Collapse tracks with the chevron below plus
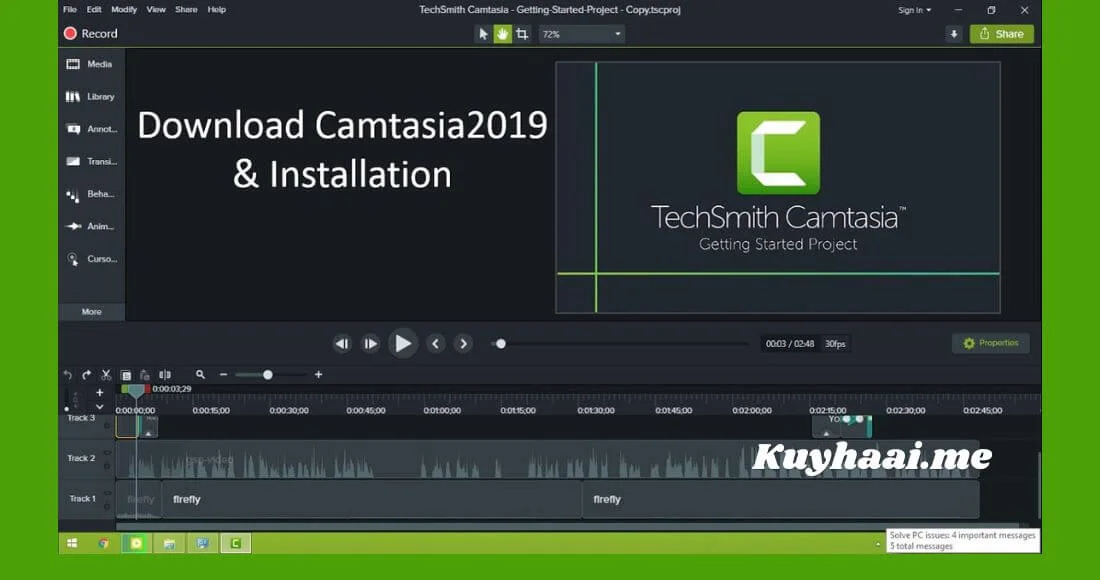 pyautogui.click(x=100, y=407)
